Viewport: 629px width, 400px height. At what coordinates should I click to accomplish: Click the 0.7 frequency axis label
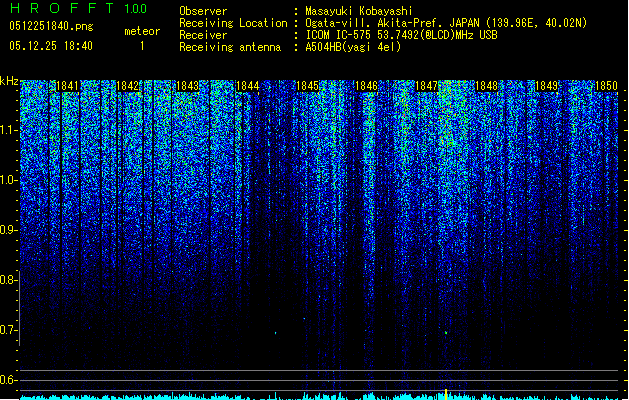pyautogui.click(x=8, y=330)
